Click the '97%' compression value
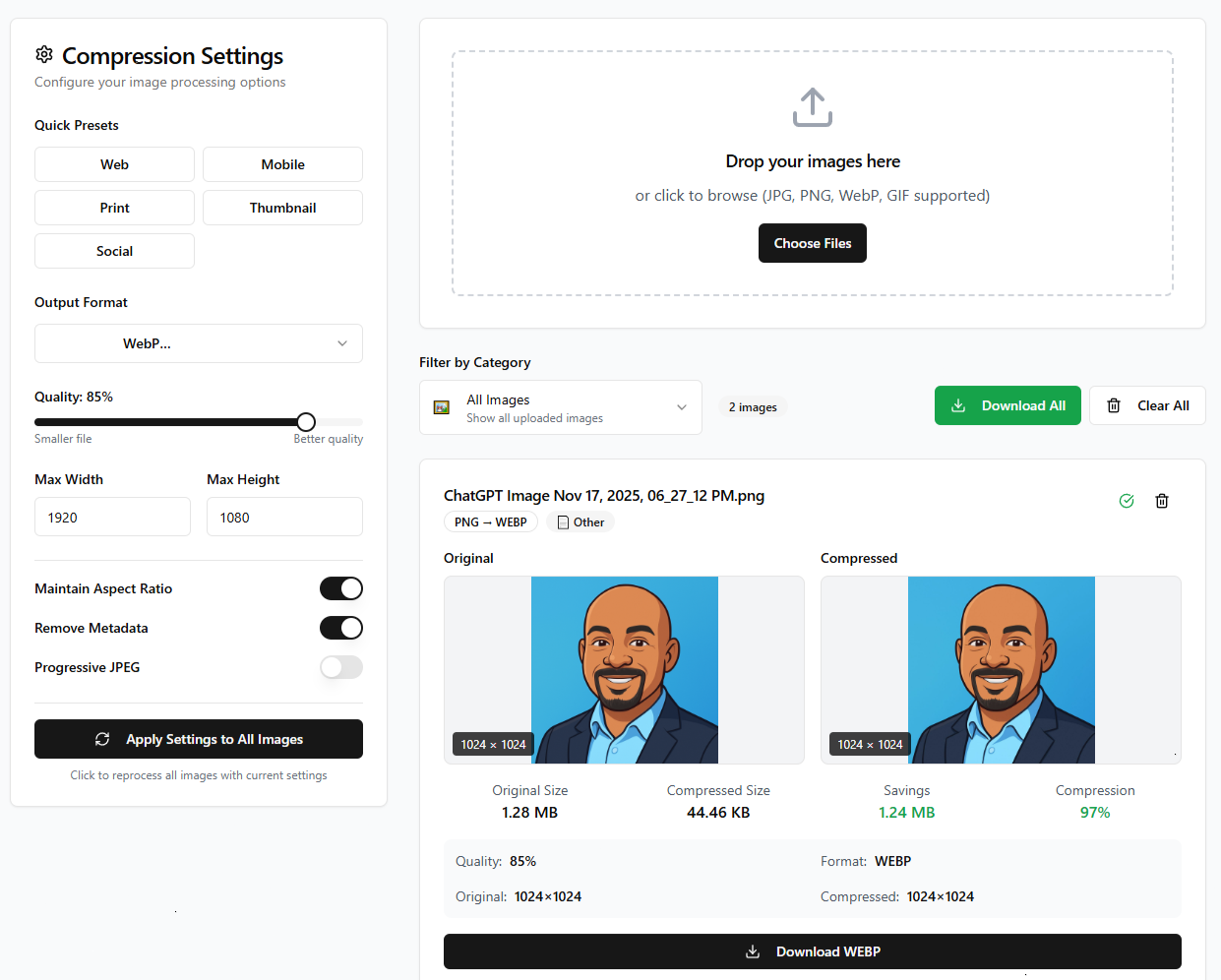Image resolution: width=1221 pixels, height=980 pixels. click(1095, 813)
